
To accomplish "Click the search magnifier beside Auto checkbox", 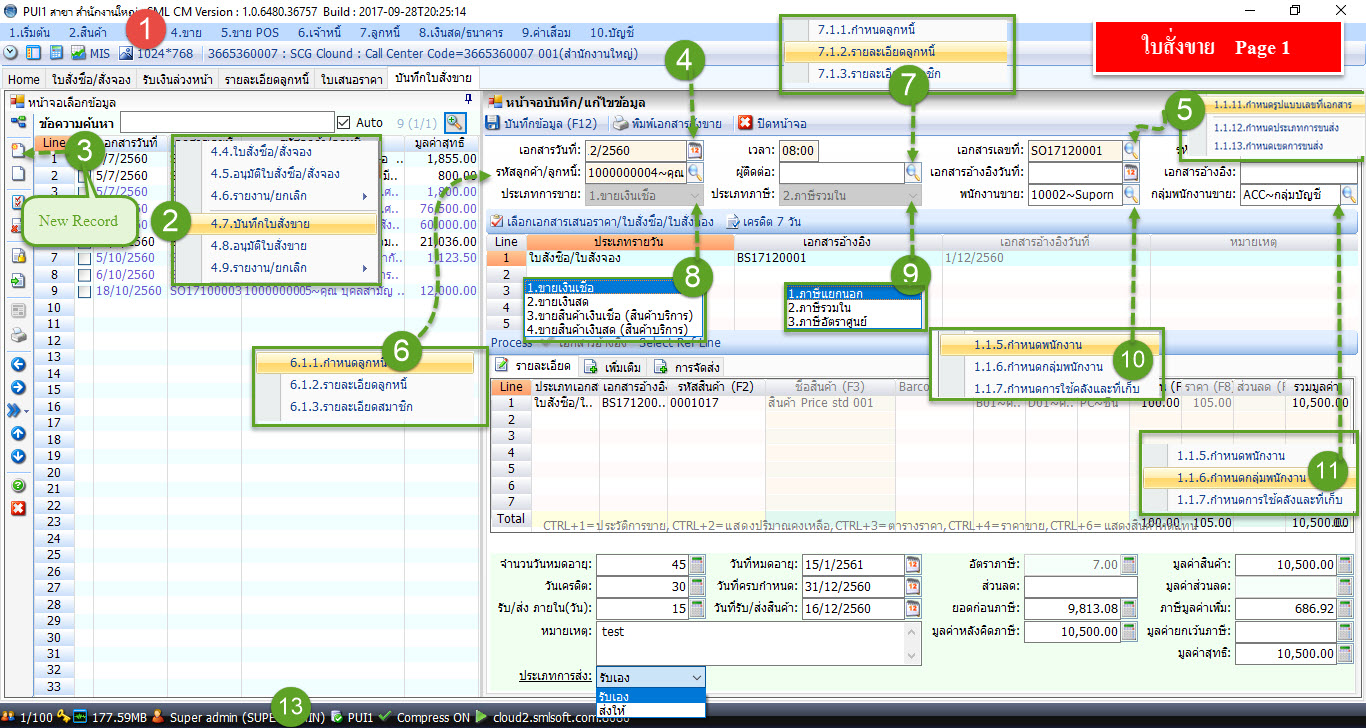I will coord(455,122).
